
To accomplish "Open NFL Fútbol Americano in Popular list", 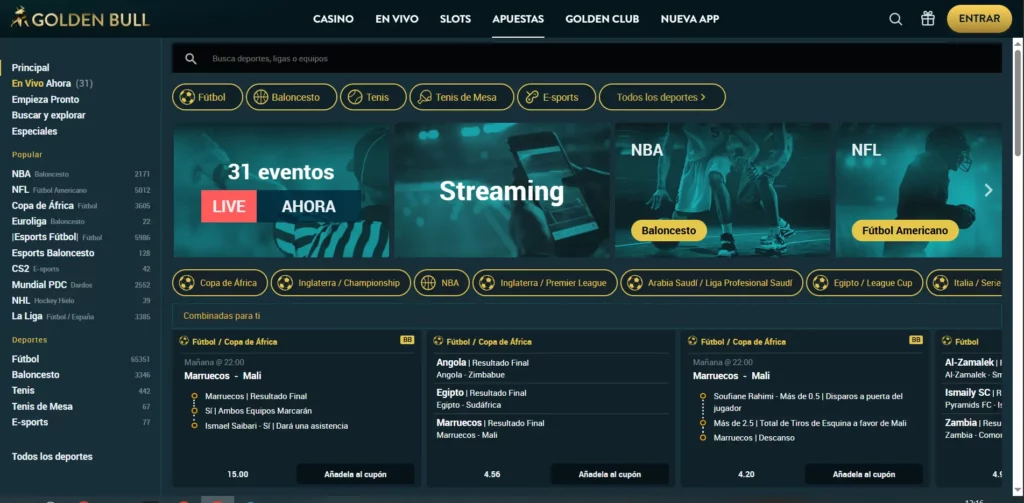I will [80, 189].
